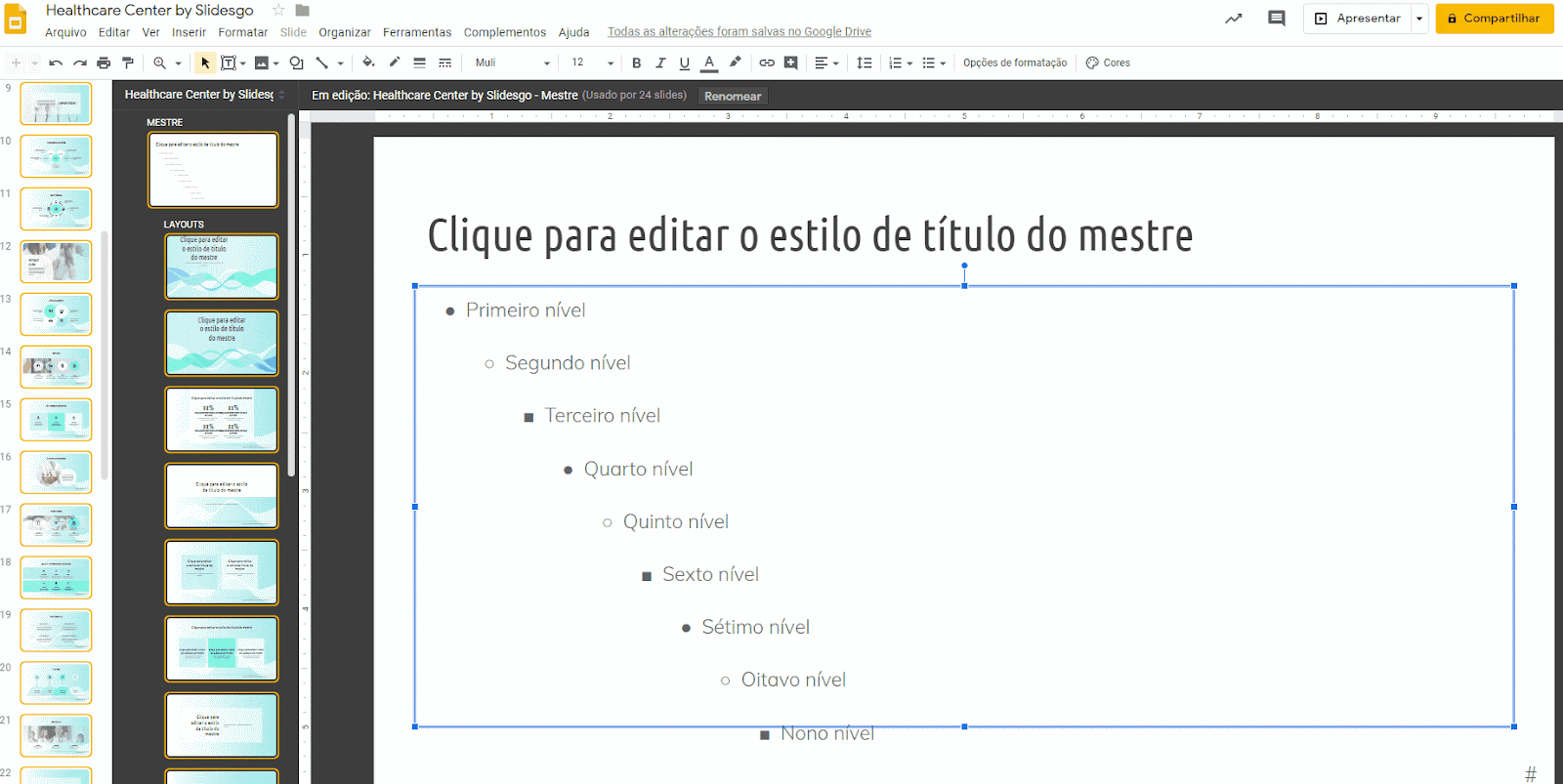Click the Undo arrow icon

pos(56,62)
